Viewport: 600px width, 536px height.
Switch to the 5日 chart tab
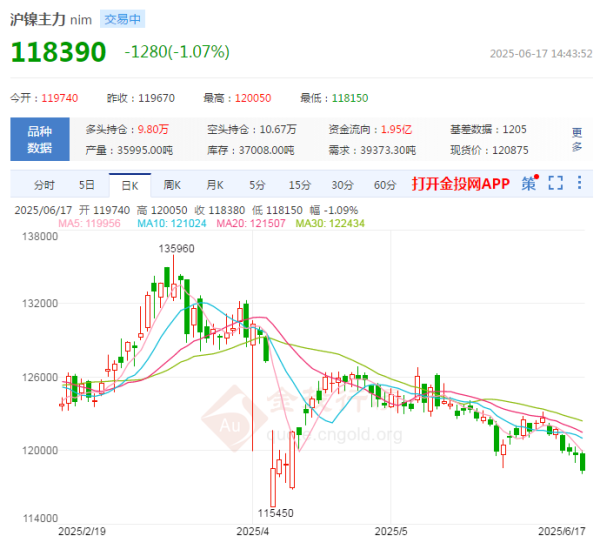click(x=86, y=185)
